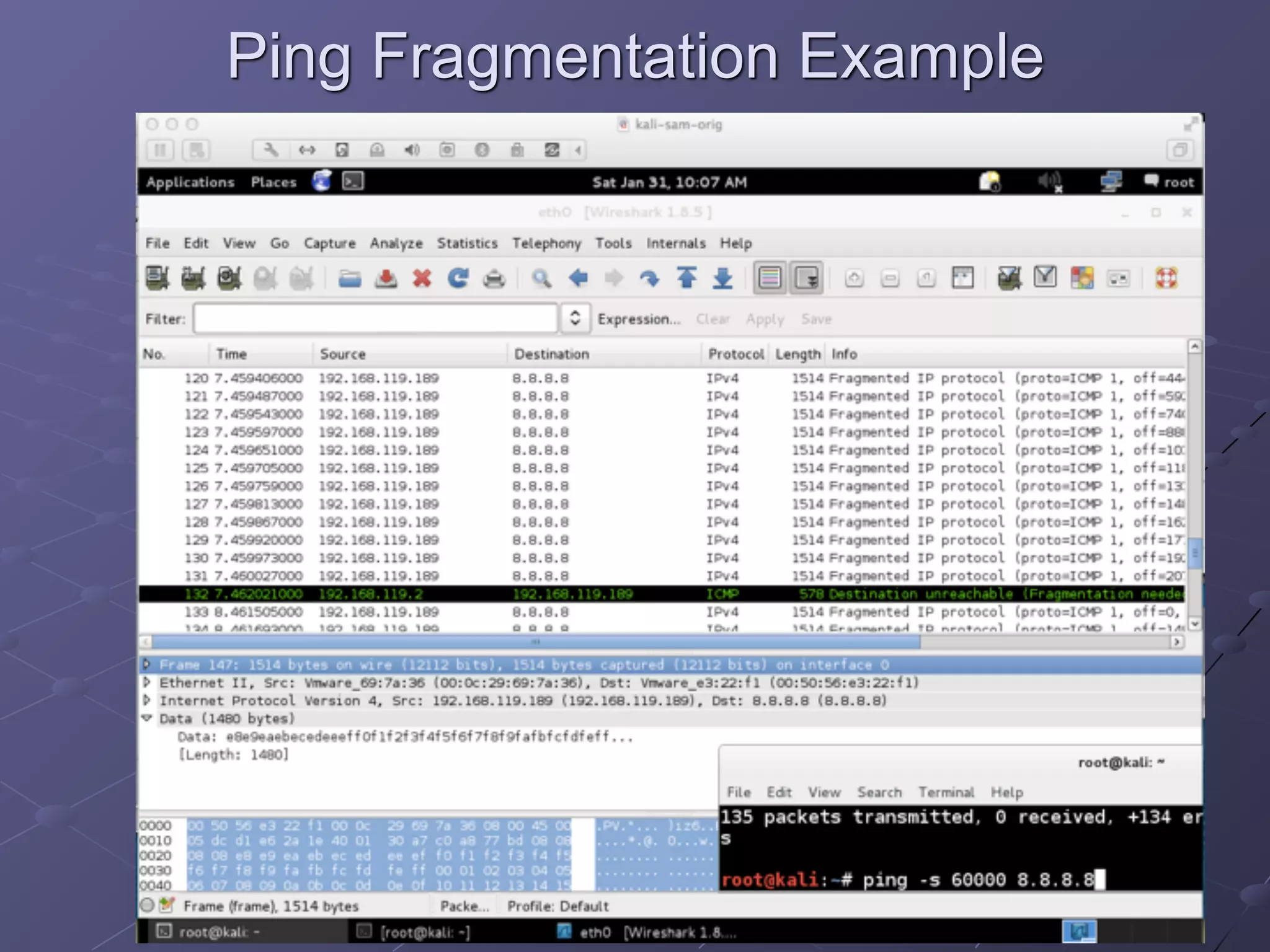Screen dimensions: 1270x952
Task: Jump to the first packet
Action: tap(686, 278)
